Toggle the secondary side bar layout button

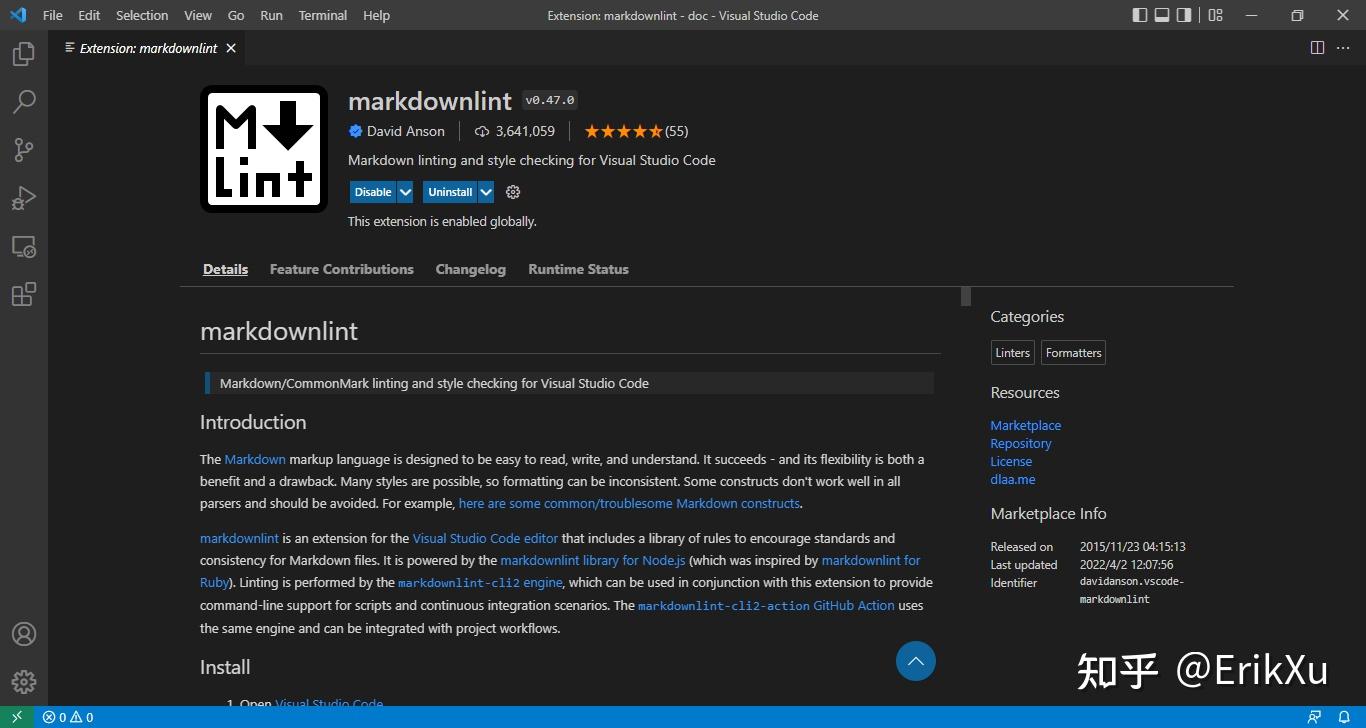tap(1184, 15)
